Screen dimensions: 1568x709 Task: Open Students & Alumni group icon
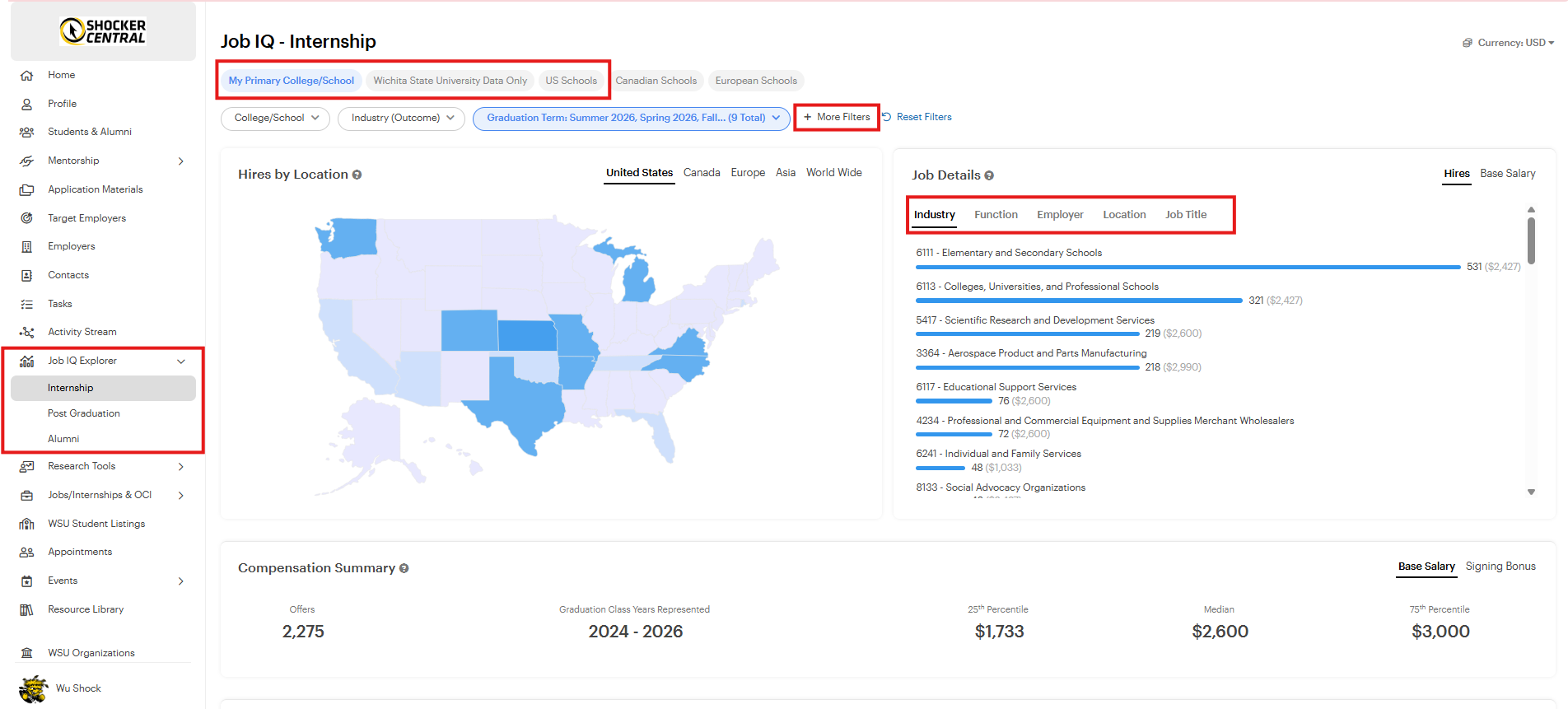26,132
